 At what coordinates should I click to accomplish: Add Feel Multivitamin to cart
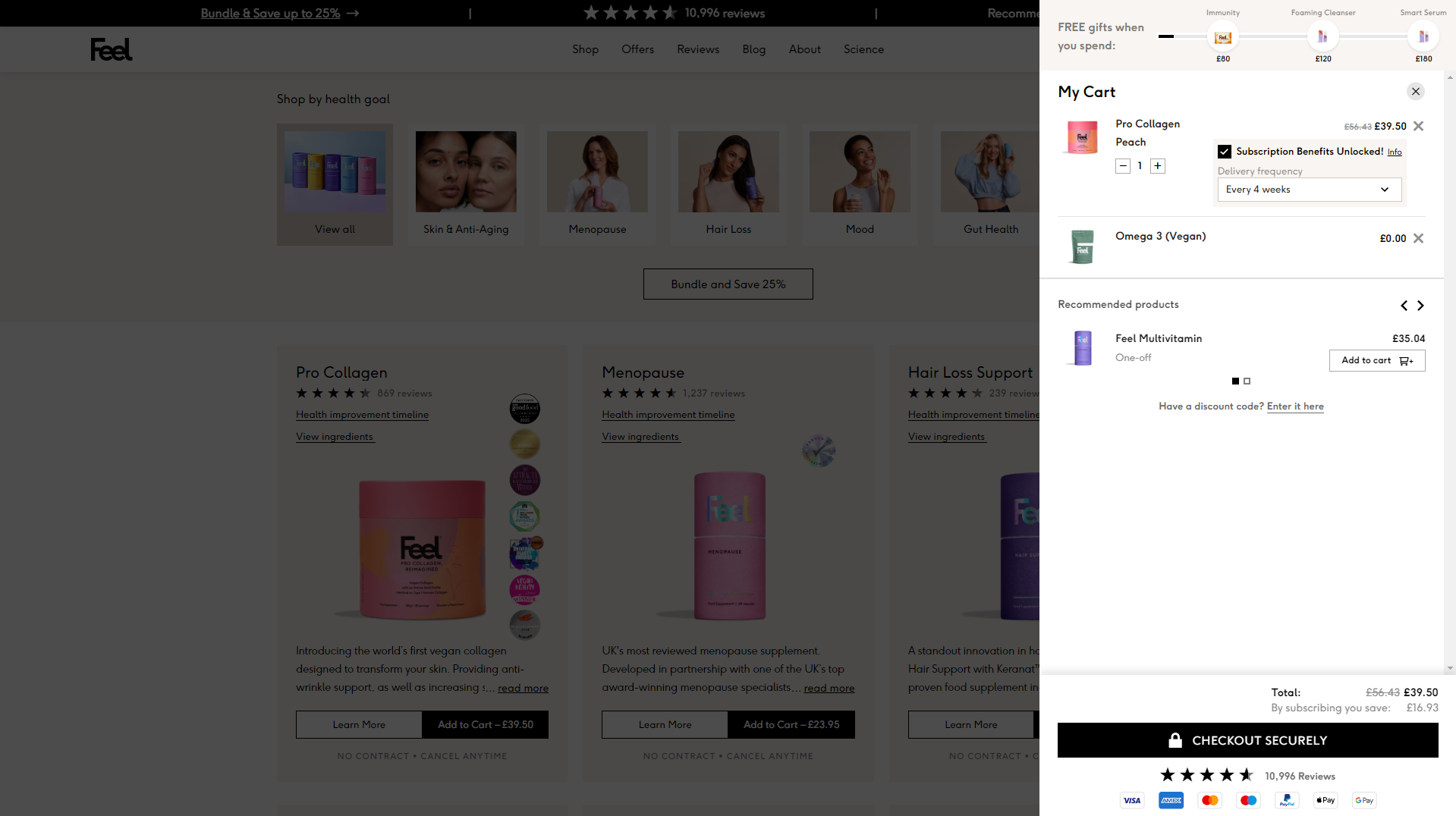(x=1376, y=360)
